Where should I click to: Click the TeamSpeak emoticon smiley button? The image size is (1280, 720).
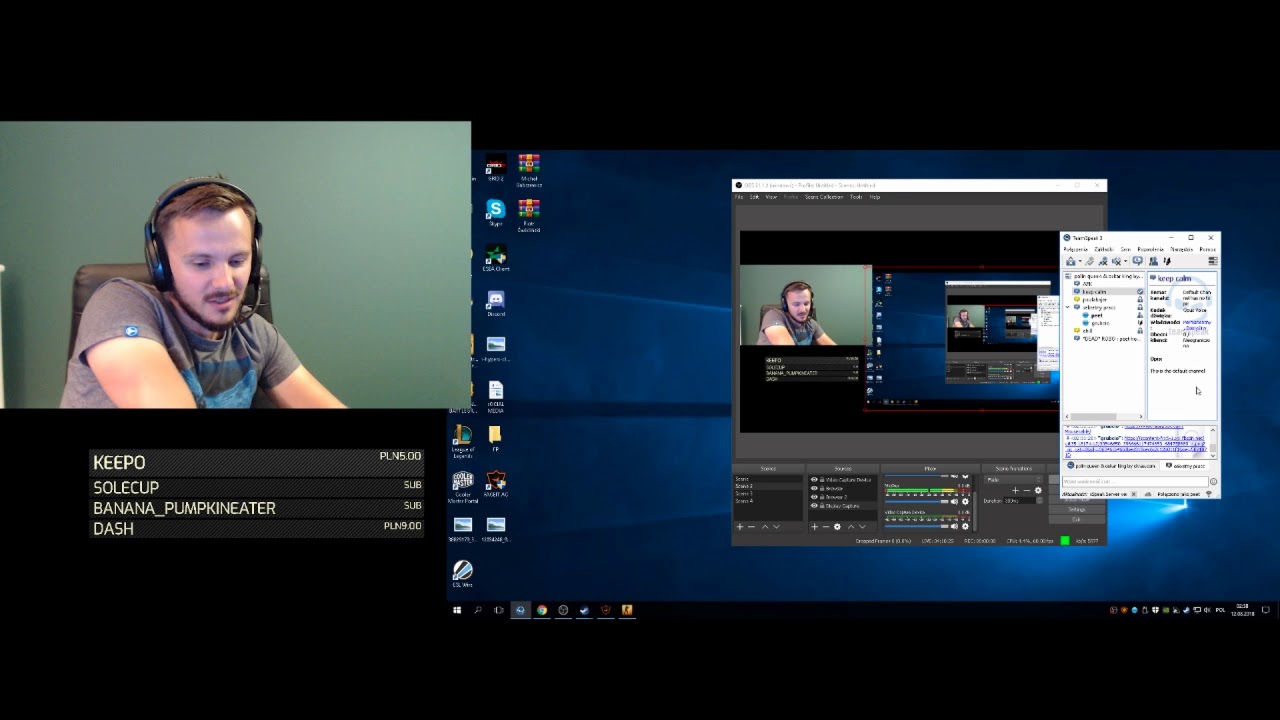[x=1213, y=481]
